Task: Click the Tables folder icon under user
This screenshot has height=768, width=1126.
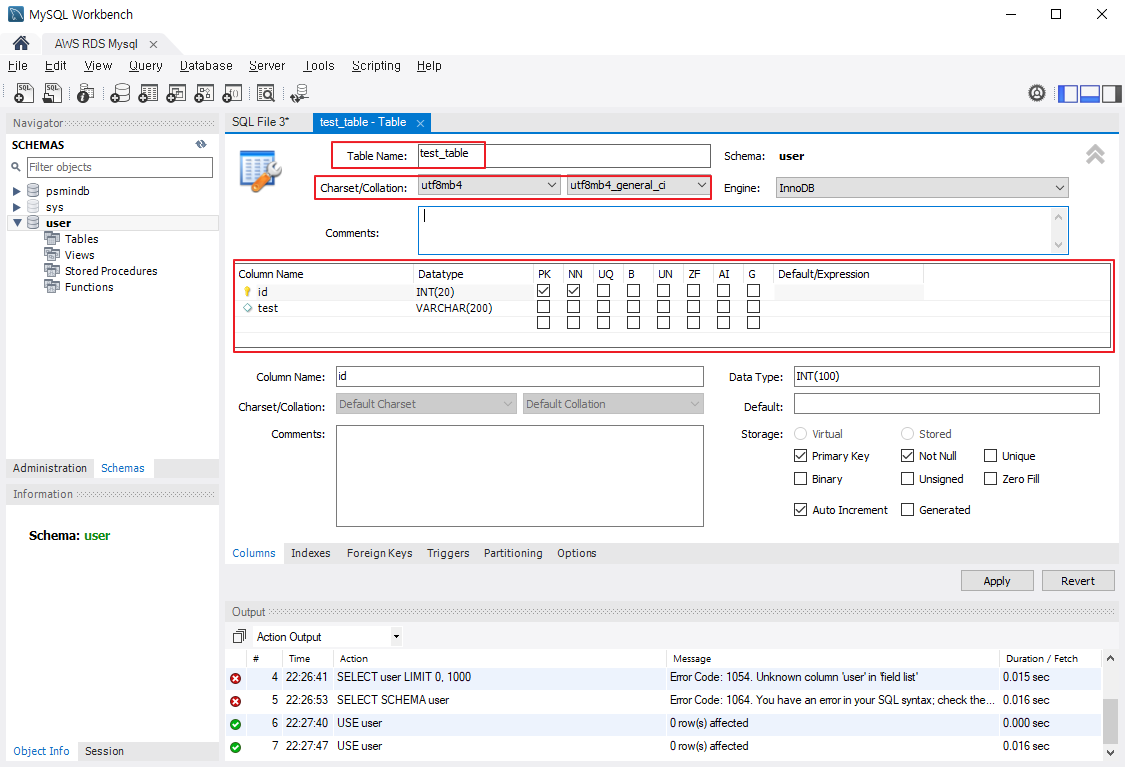Action: 52,239
